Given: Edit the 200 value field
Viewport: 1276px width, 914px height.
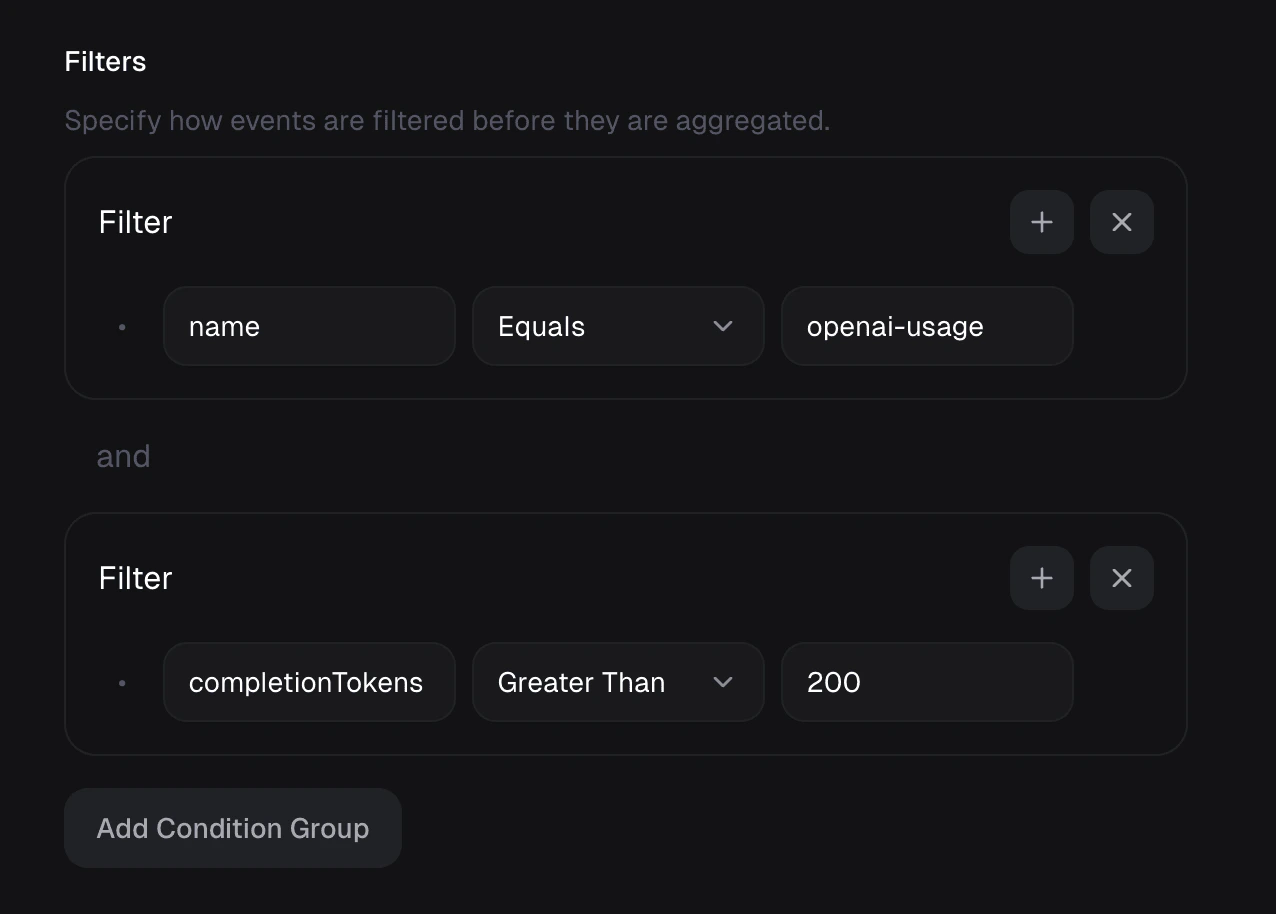Looking at the screenshot, I should click(926, 682).
